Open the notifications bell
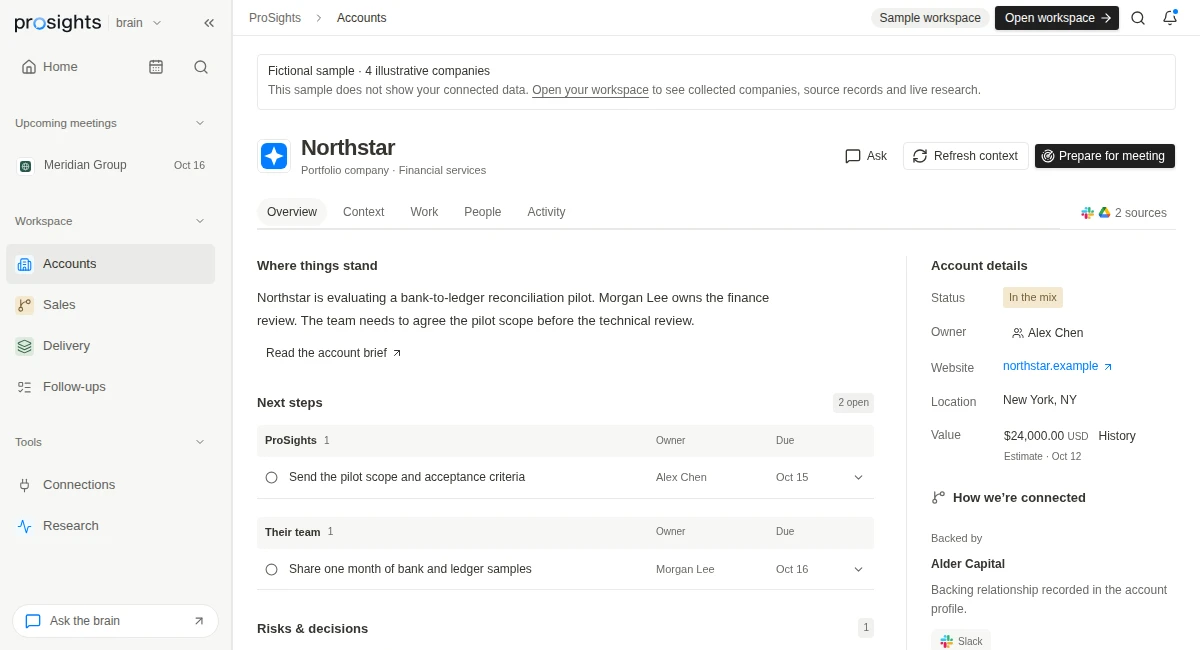 [x=1170, y=18]
